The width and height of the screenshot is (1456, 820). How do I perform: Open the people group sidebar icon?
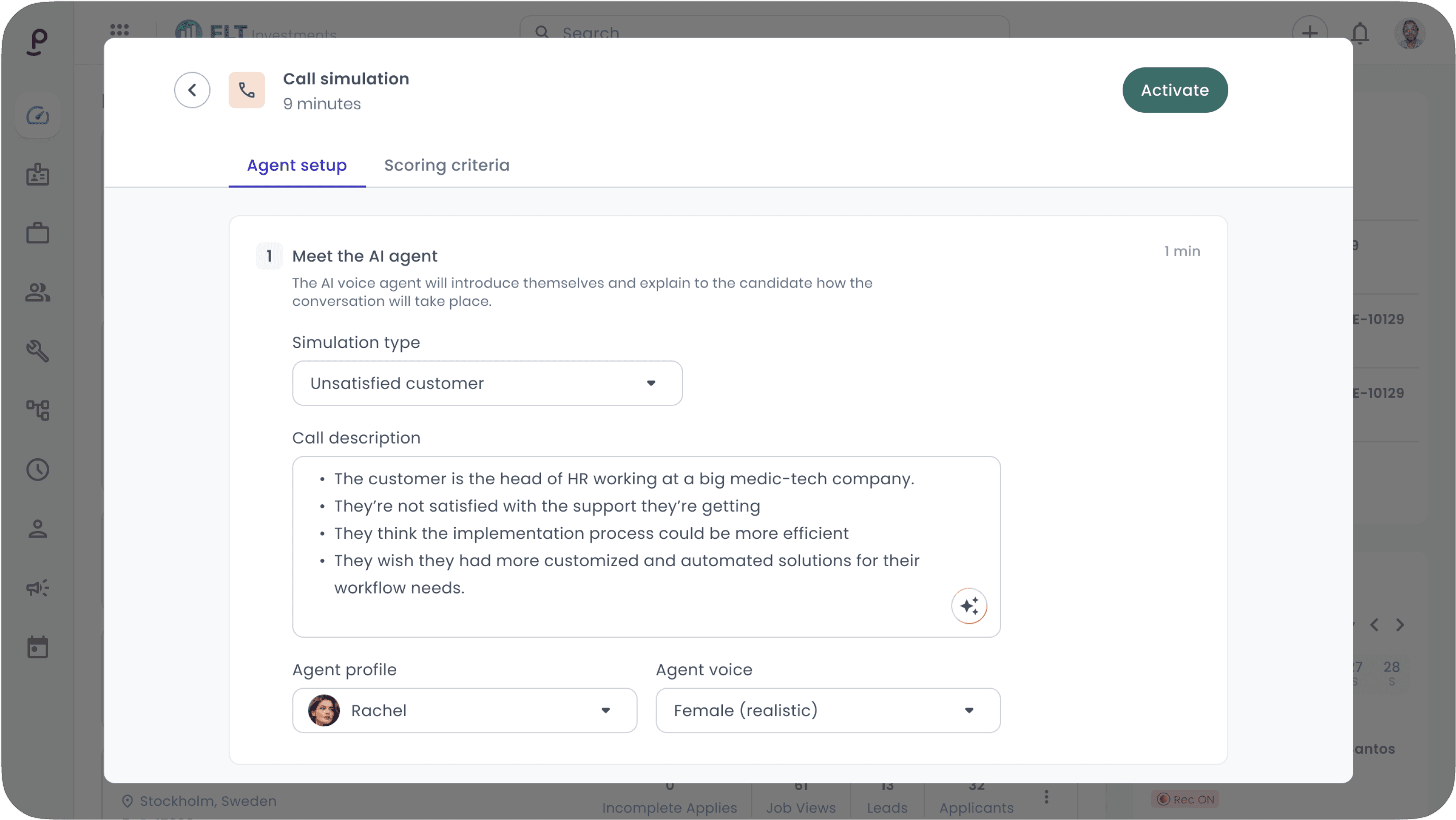[x=38, y=293]
